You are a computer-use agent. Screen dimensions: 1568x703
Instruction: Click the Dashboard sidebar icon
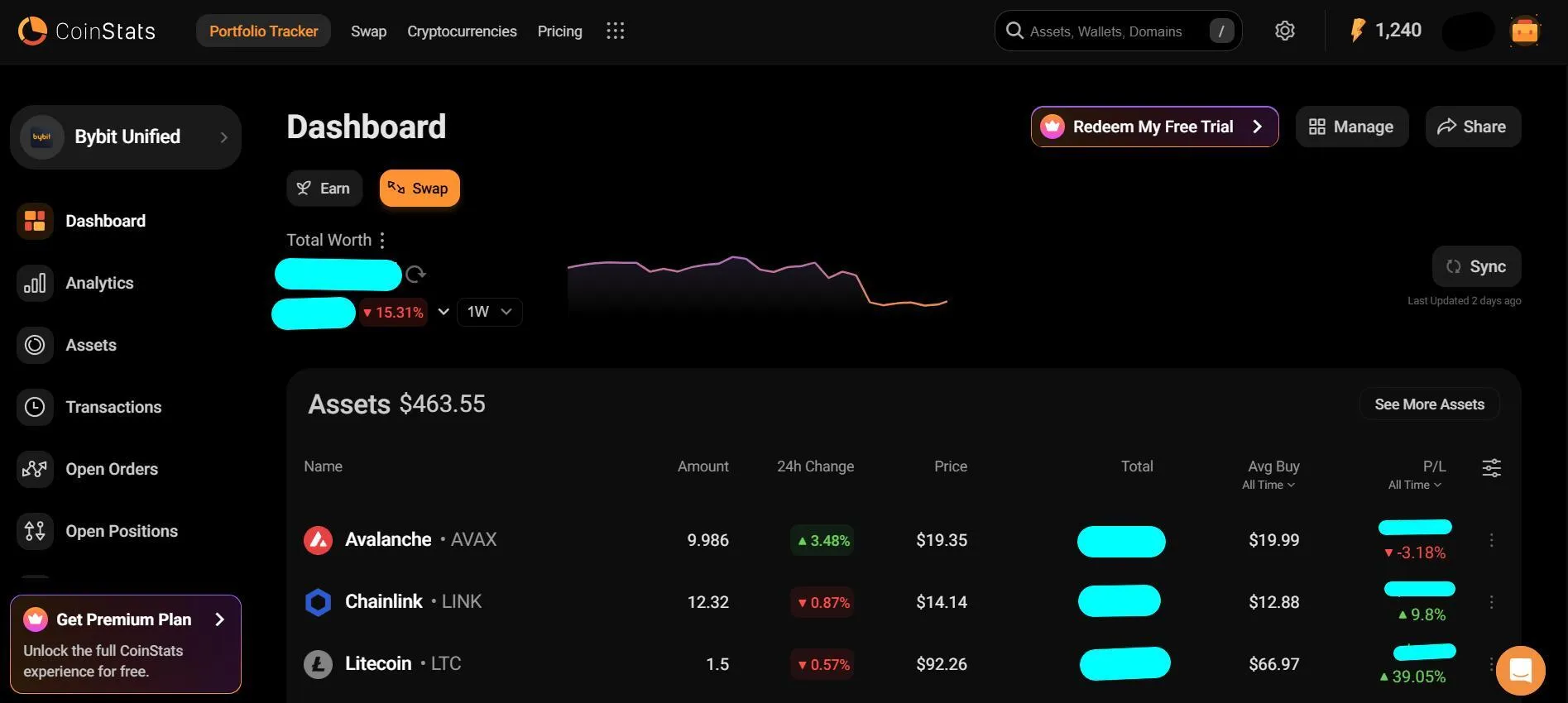[35, 221]
